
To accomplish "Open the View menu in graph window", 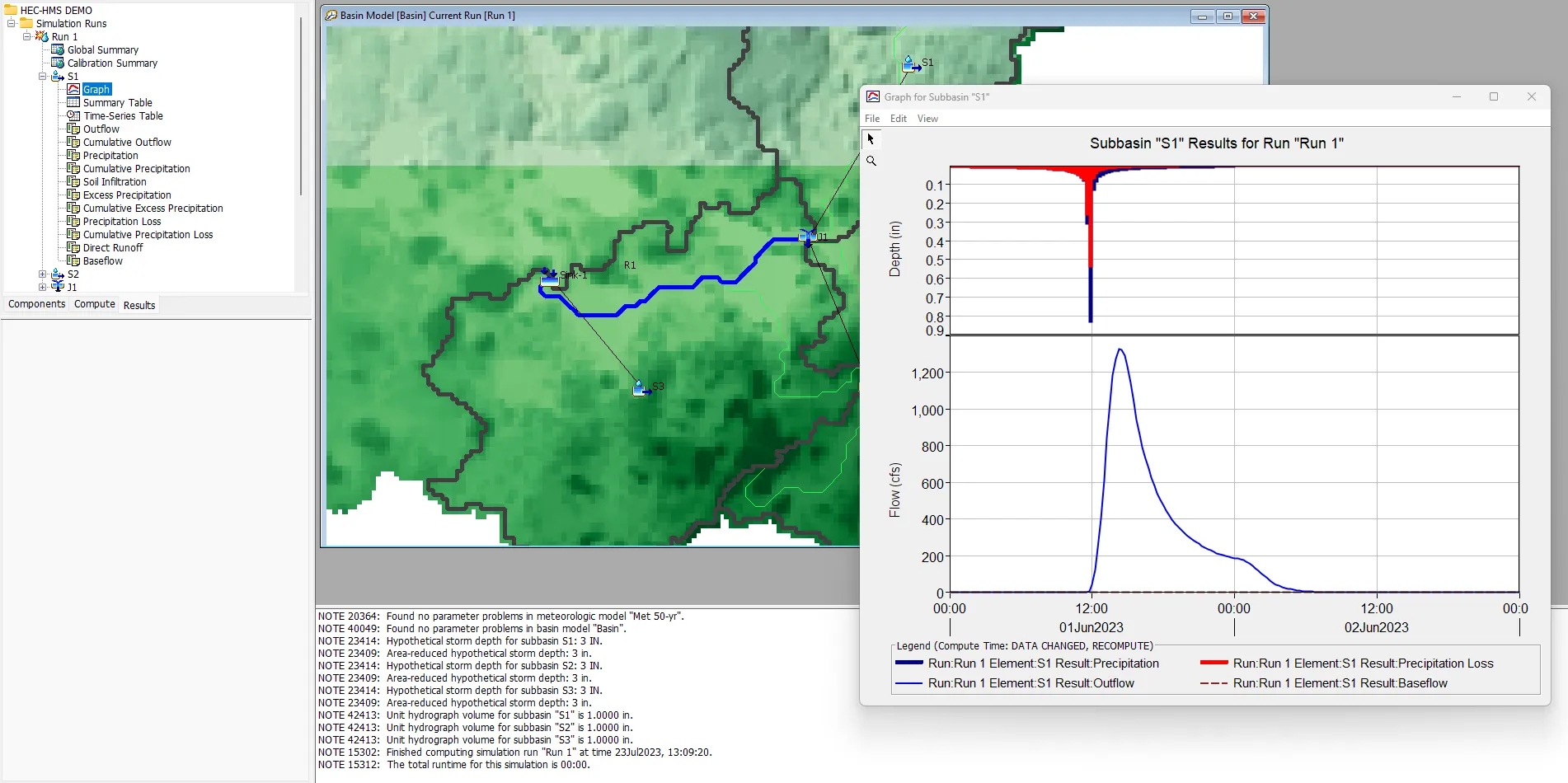I will [x=927, y=119].
